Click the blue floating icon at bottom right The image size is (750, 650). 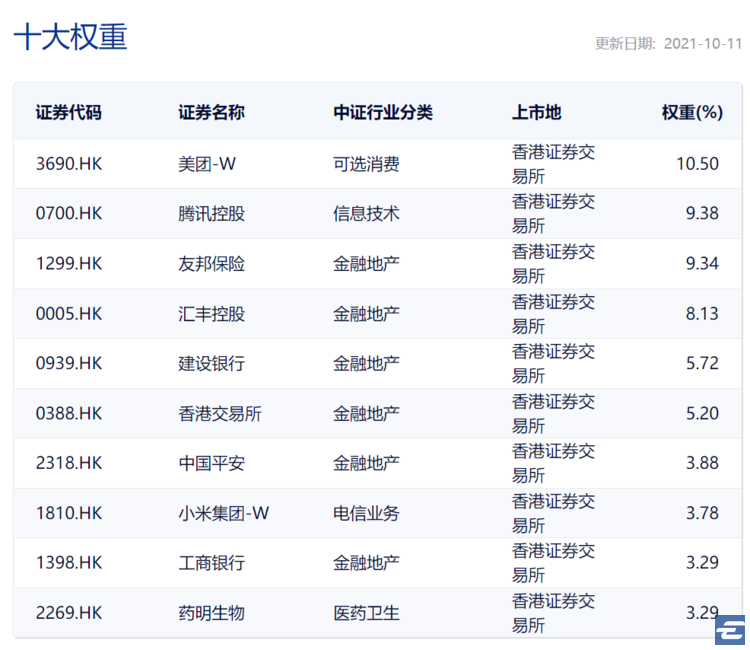[x=730, y=630]
